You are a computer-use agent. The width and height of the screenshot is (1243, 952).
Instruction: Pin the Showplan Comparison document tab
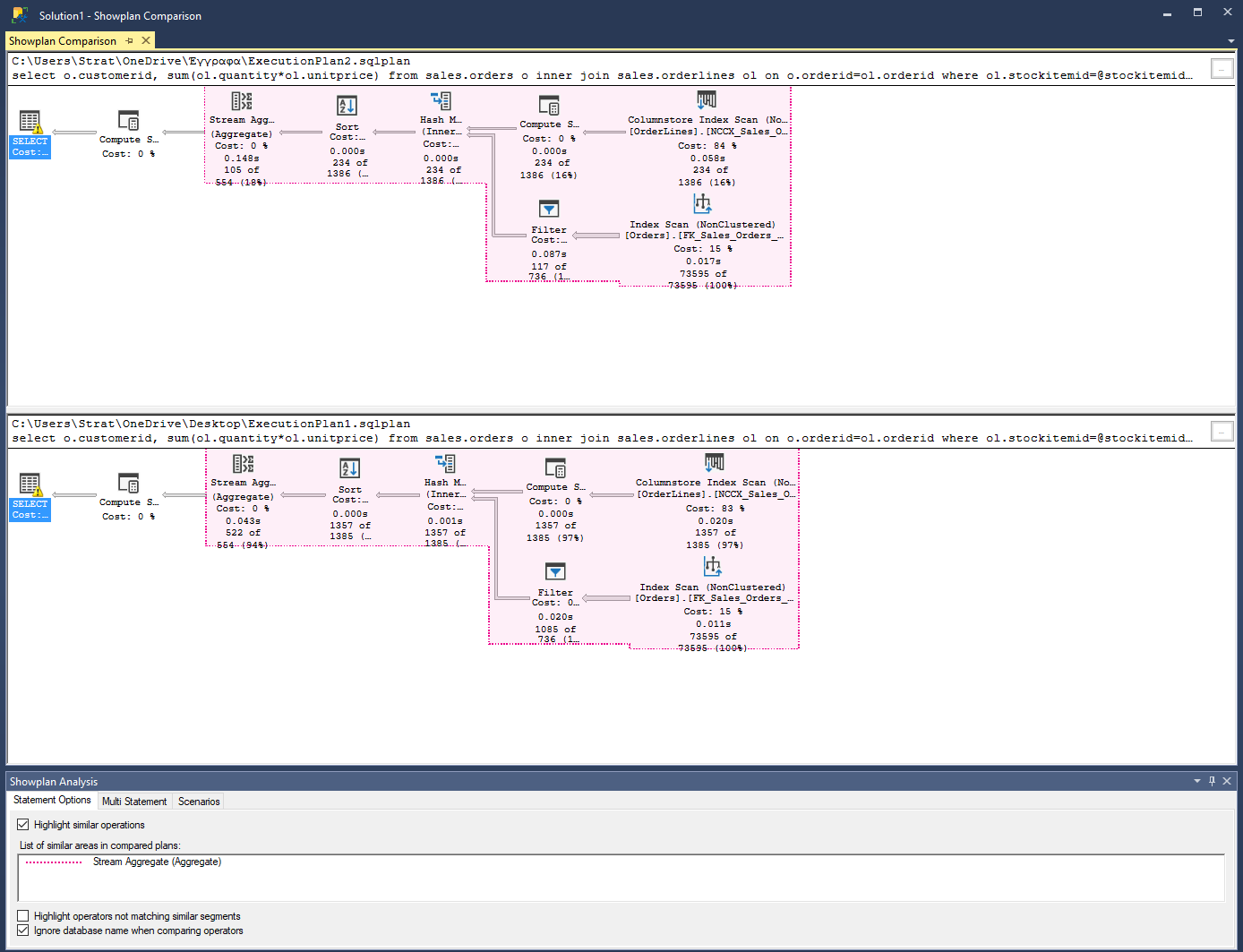132,40
